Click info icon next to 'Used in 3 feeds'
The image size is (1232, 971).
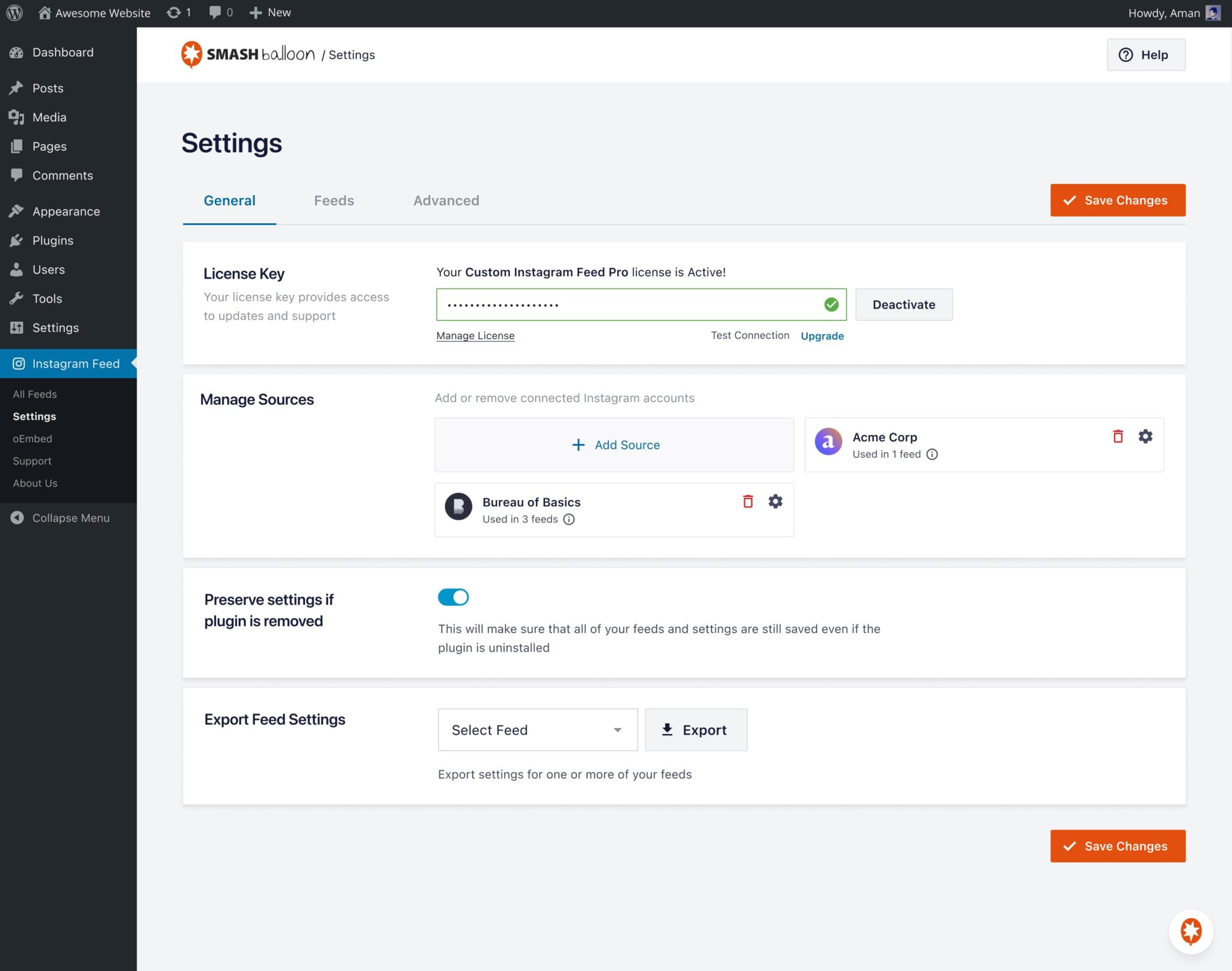(x=569, y=519)
